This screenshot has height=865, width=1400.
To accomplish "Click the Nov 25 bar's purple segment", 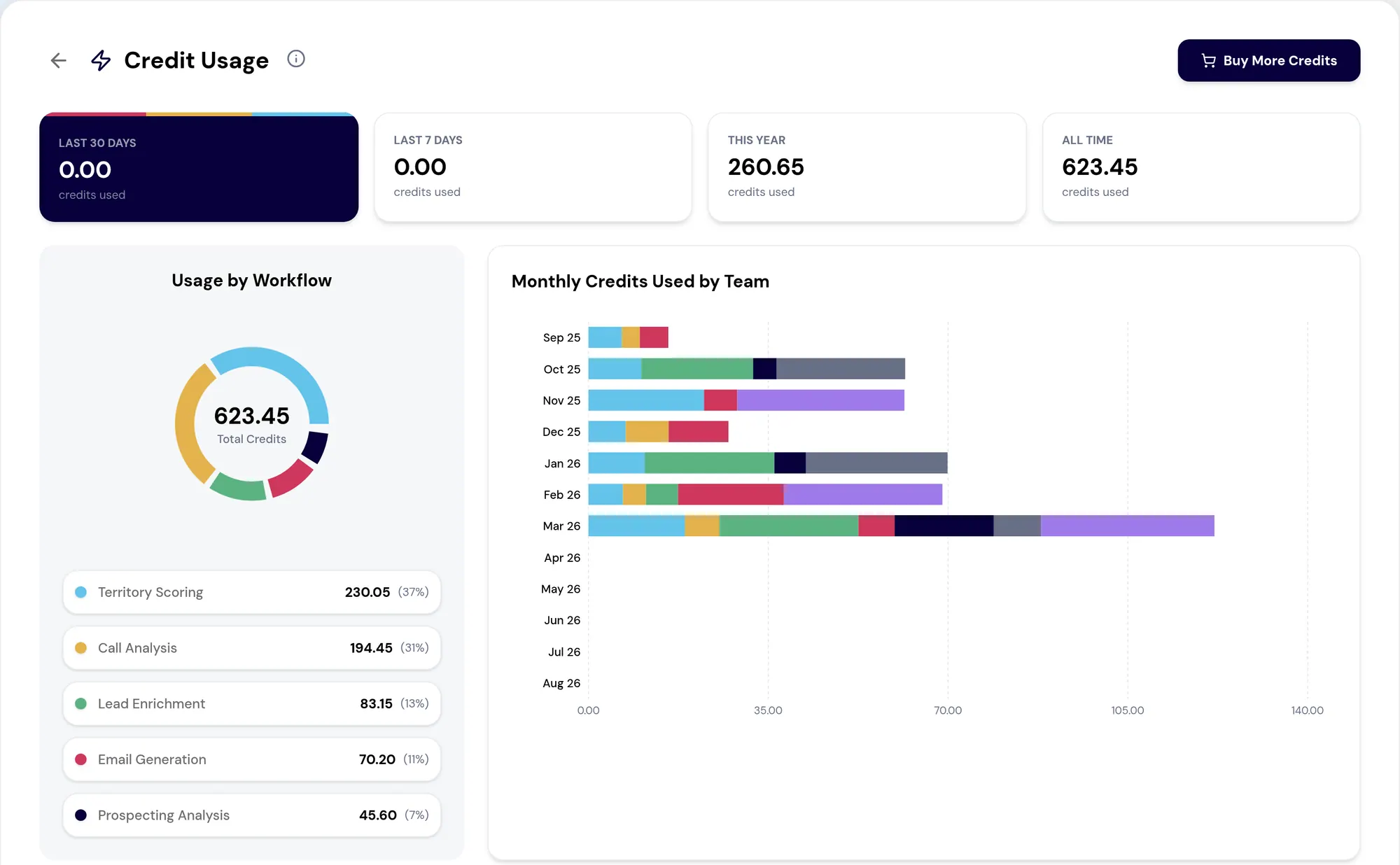I will (820, 400).
